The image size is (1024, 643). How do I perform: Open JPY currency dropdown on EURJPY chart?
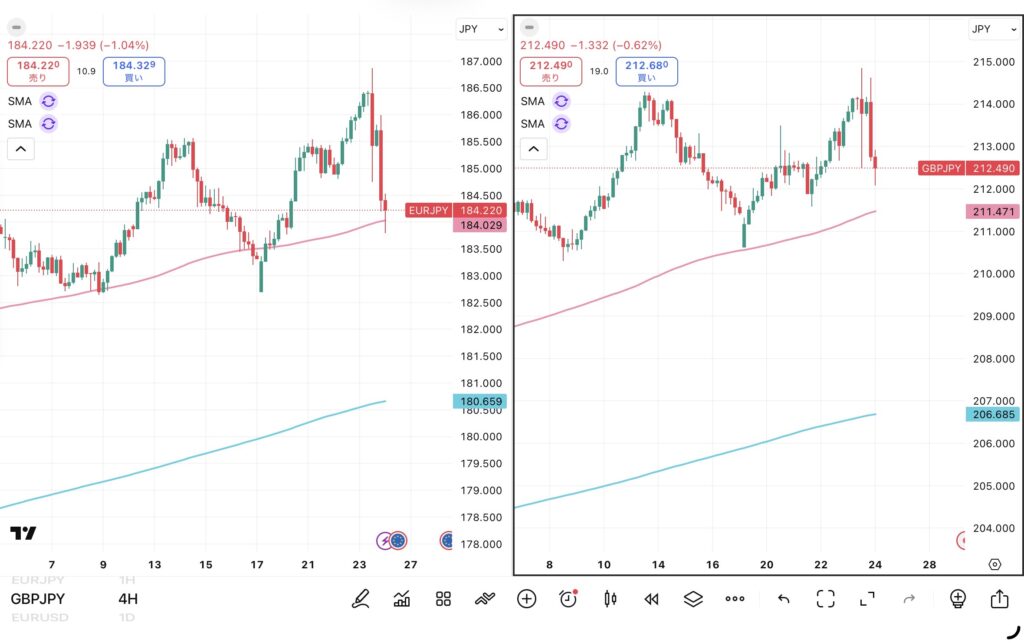pyautogui.click(x=481, y=30)
